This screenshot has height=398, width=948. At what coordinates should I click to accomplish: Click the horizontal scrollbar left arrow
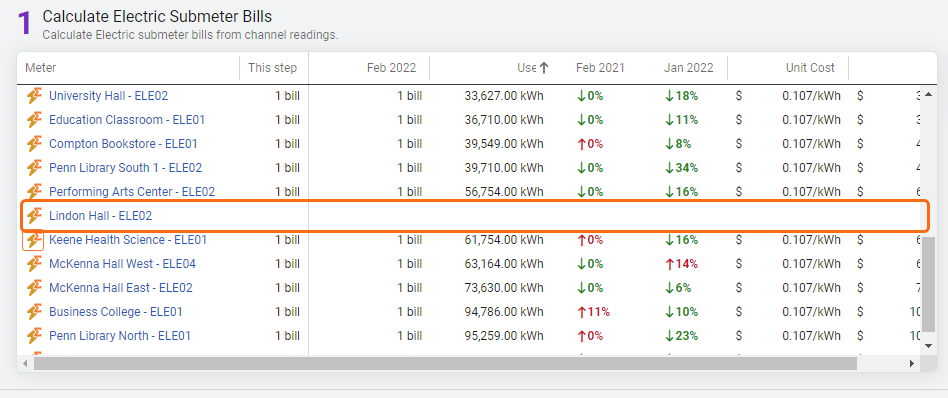coord(25,364)
